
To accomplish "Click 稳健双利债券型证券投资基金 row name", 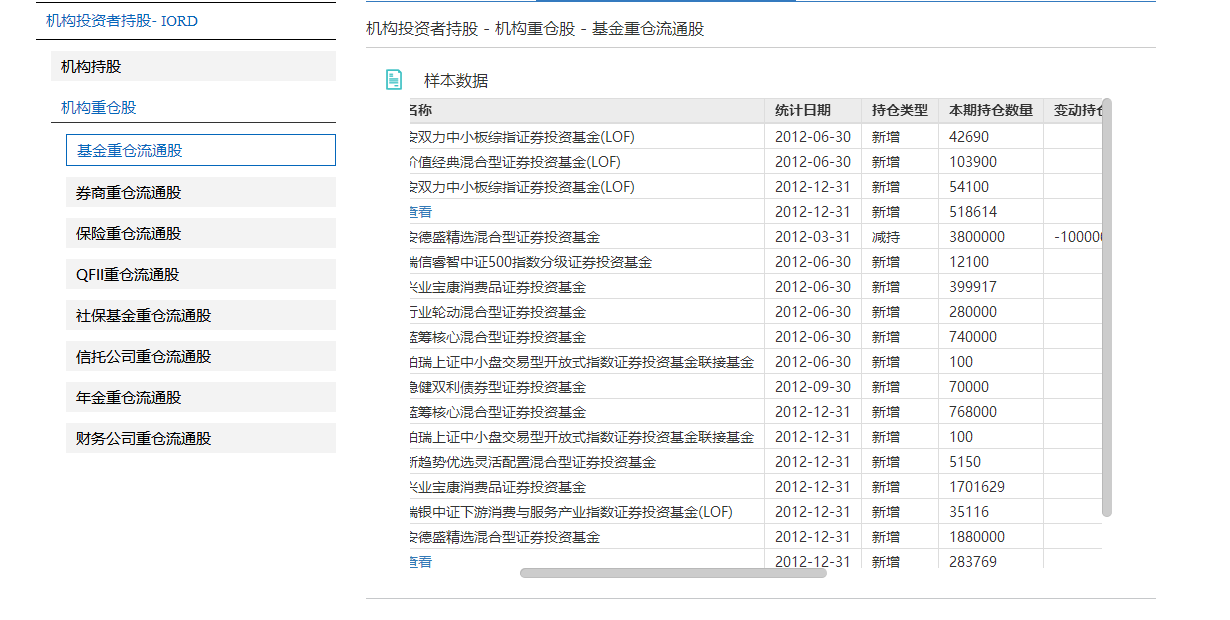I will [498, 387].
